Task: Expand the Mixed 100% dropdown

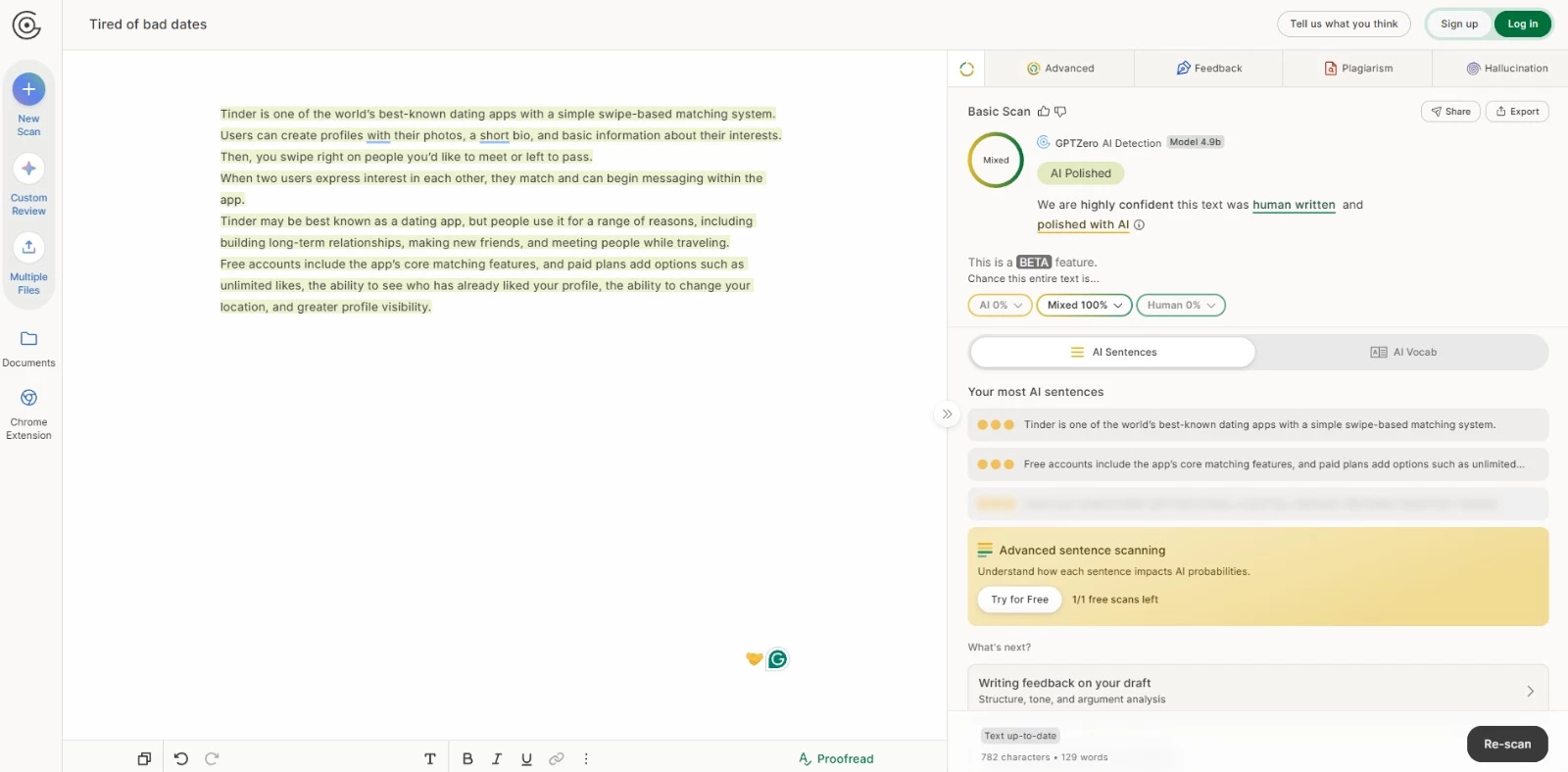Action: pyautogui.click(x=1084, y=306)
